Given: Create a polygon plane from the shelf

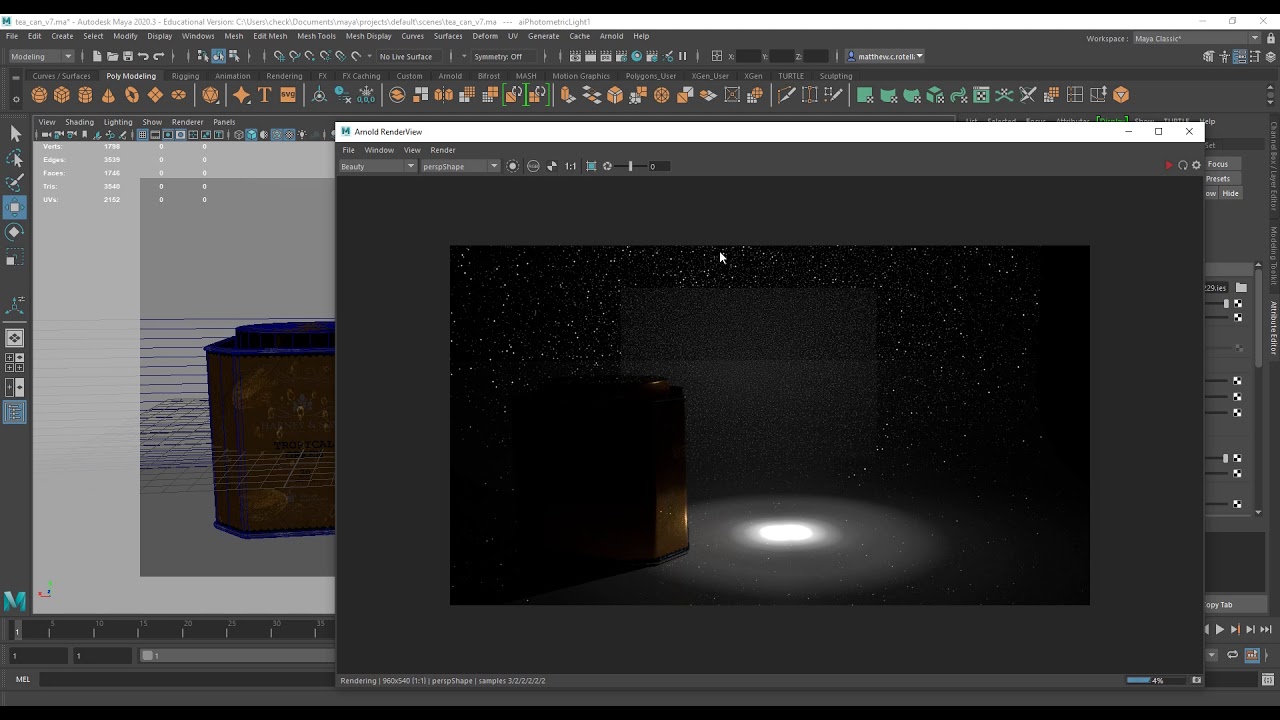Looking at the screenshot, I should (155, 95).
